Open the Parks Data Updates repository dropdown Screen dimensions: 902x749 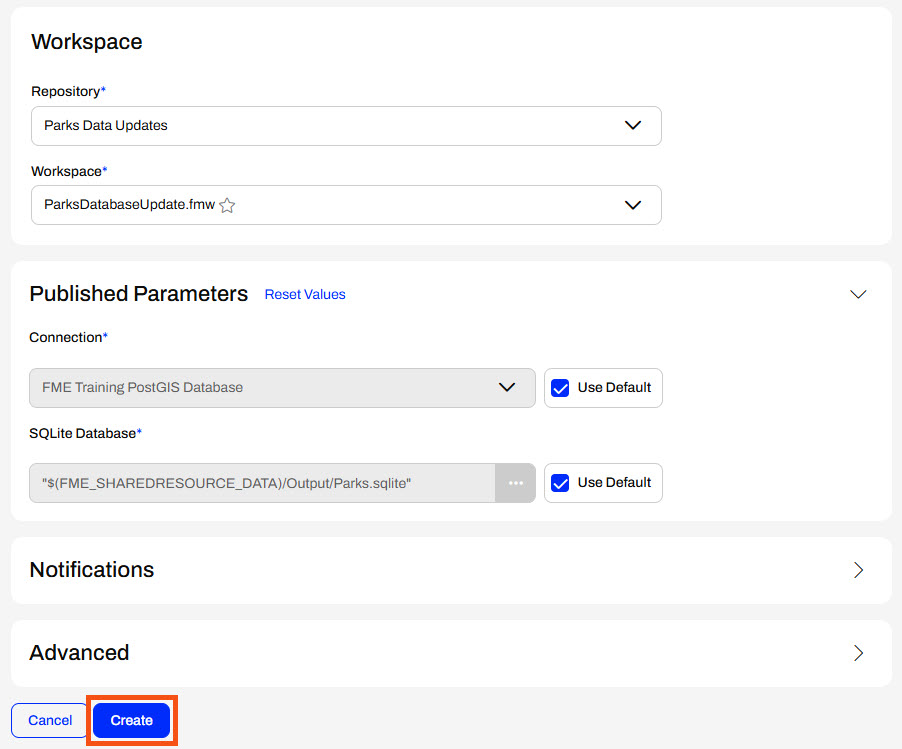[x=330, y=126]
